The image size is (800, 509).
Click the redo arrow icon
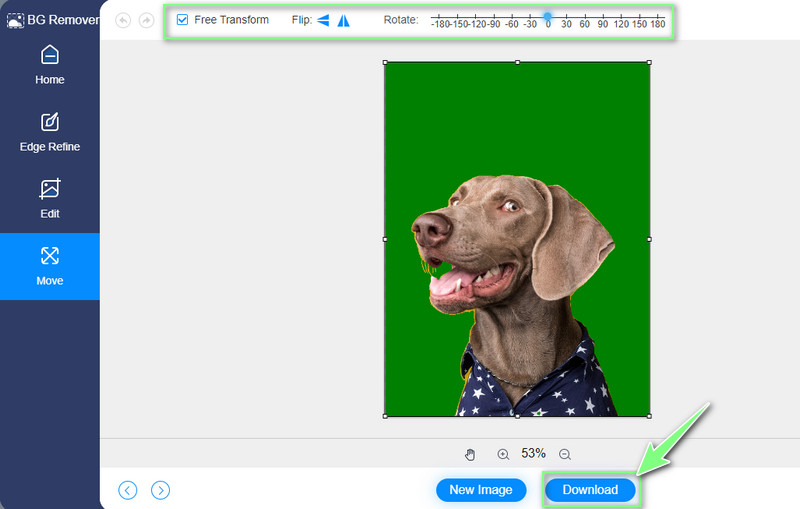(x=146, y=20)
